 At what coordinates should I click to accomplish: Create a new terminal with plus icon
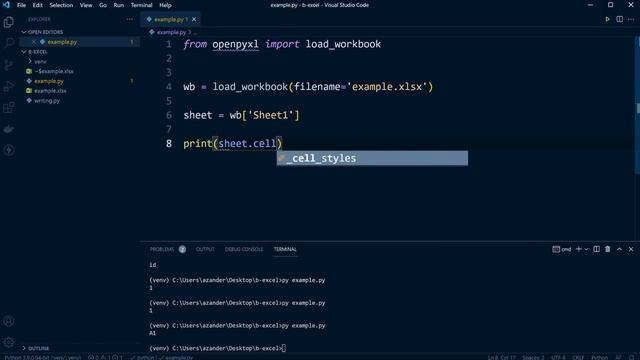click(578, 249)
